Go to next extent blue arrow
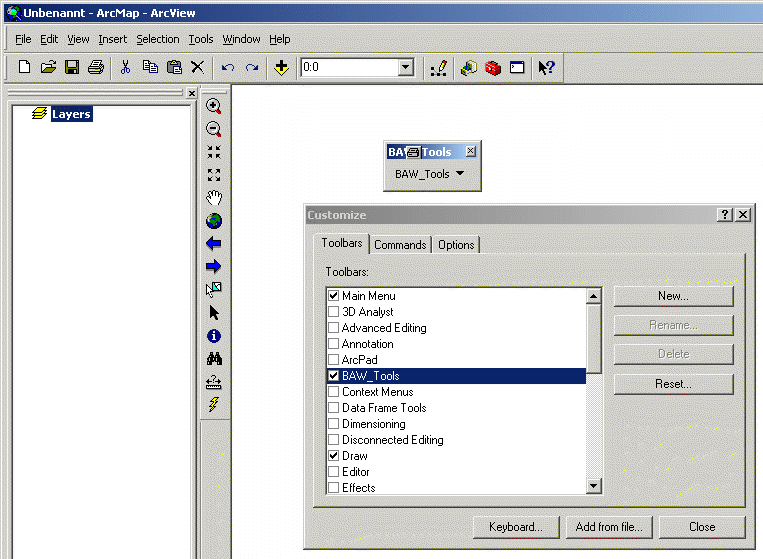This screenshot has width=763, height=559. 214,266
